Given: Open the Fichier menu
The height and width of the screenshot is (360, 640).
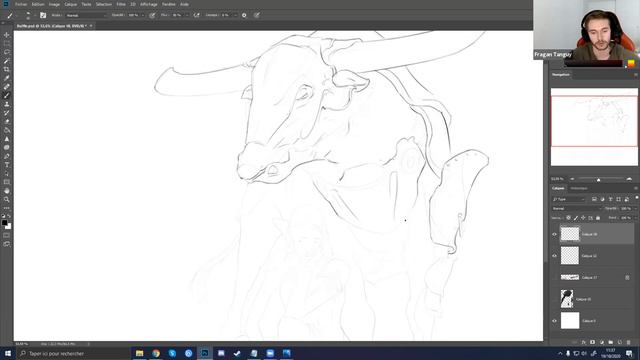Looking at the screenshot, I should point(21,4).
